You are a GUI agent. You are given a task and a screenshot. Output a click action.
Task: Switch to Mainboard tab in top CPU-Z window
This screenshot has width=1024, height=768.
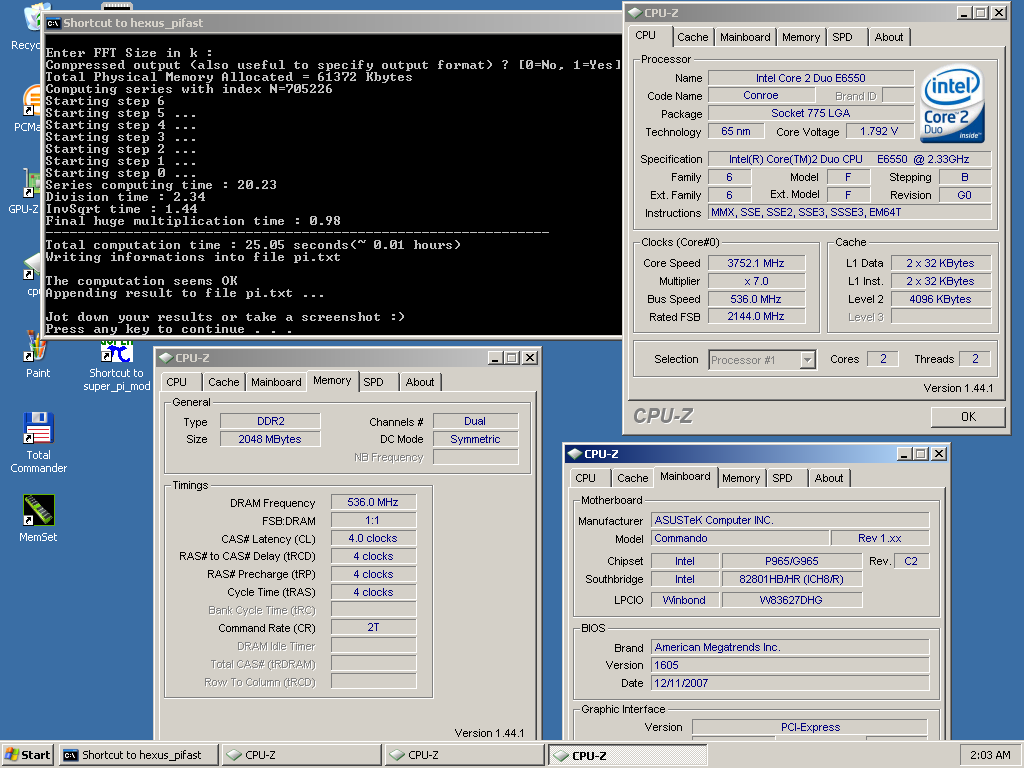[745, 37]
